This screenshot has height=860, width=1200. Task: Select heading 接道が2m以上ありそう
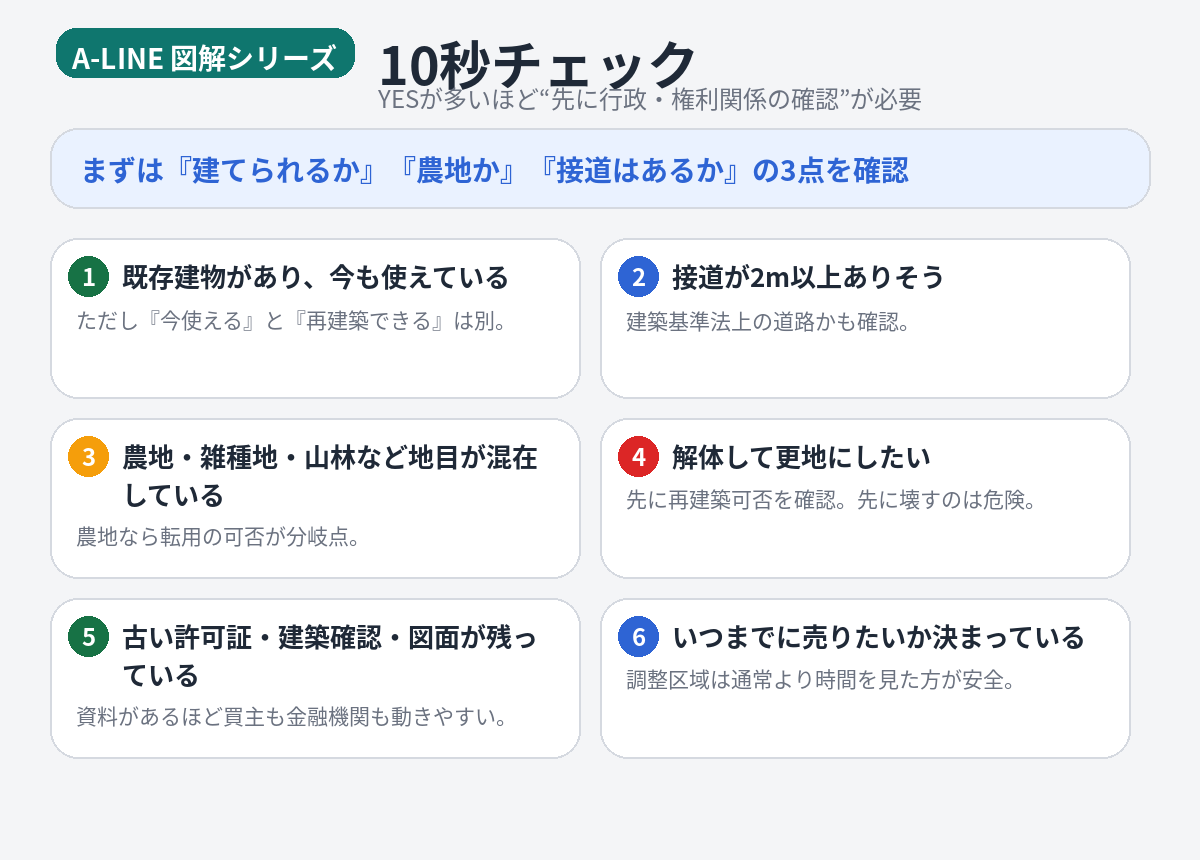click(808, 277)
